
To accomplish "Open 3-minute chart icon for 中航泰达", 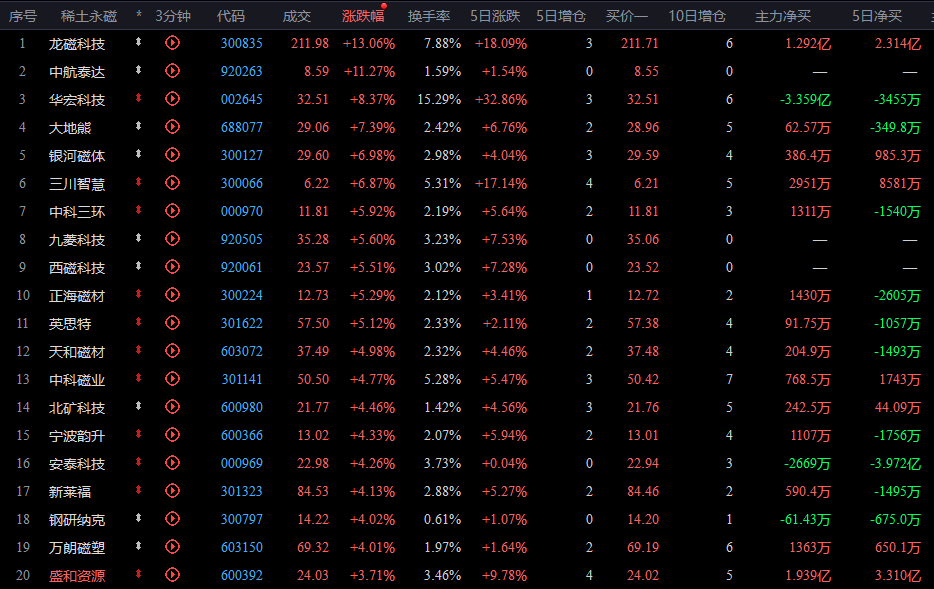I will point(172,71).
